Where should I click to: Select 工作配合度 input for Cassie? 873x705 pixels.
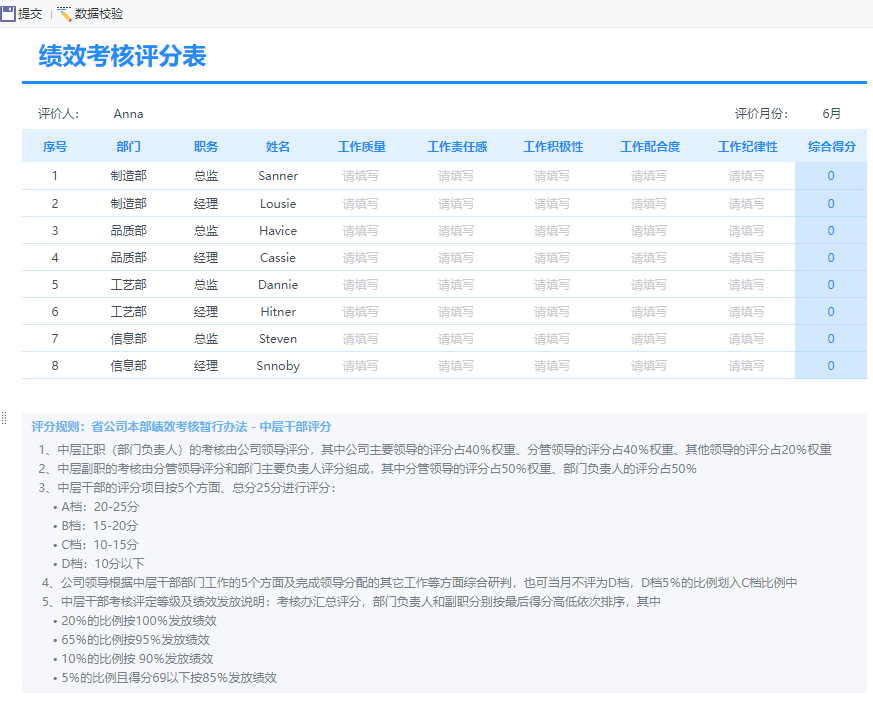coord(649,257)
